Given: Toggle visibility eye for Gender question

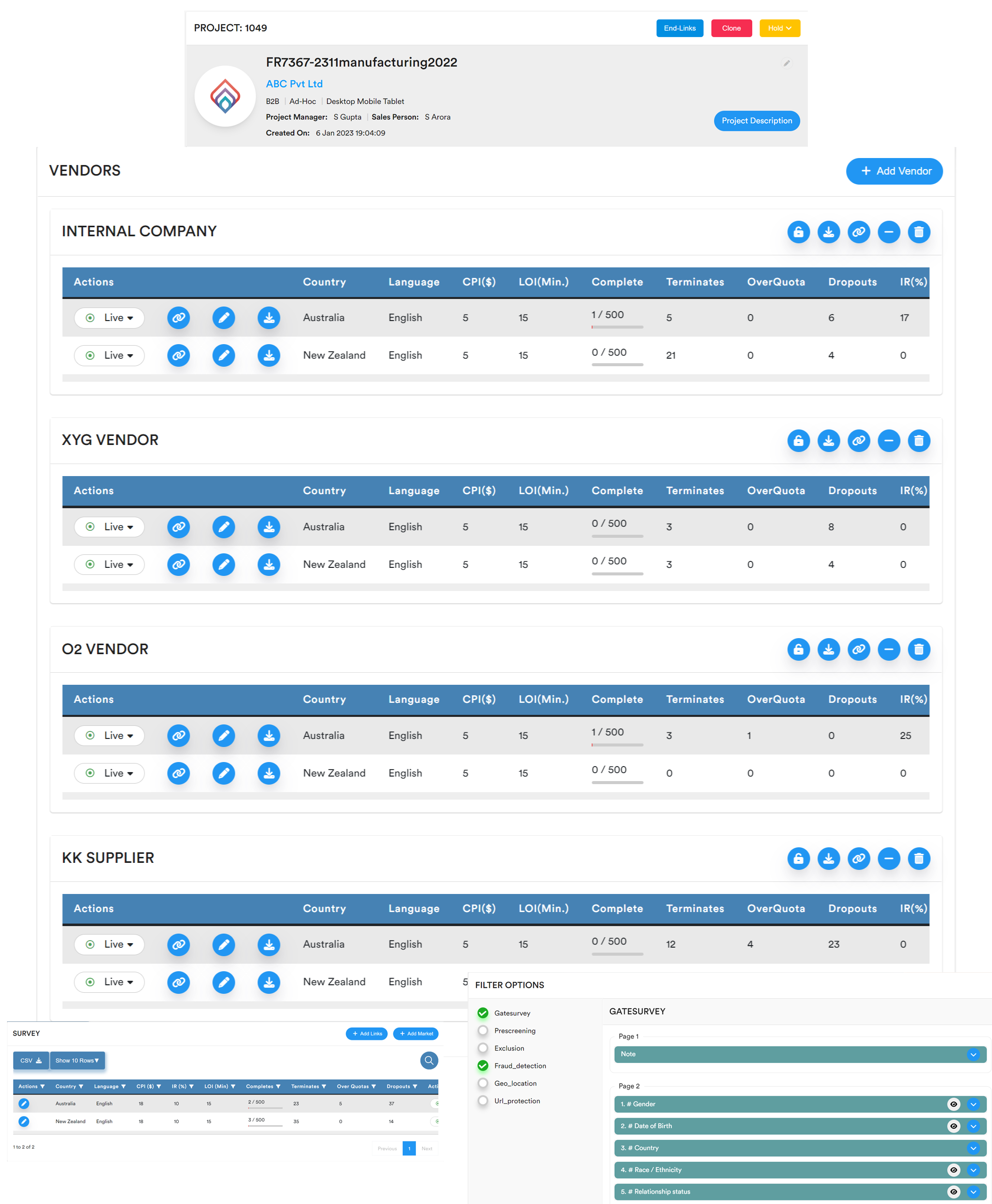Looking at the screenshot, I should point(953,1104).
